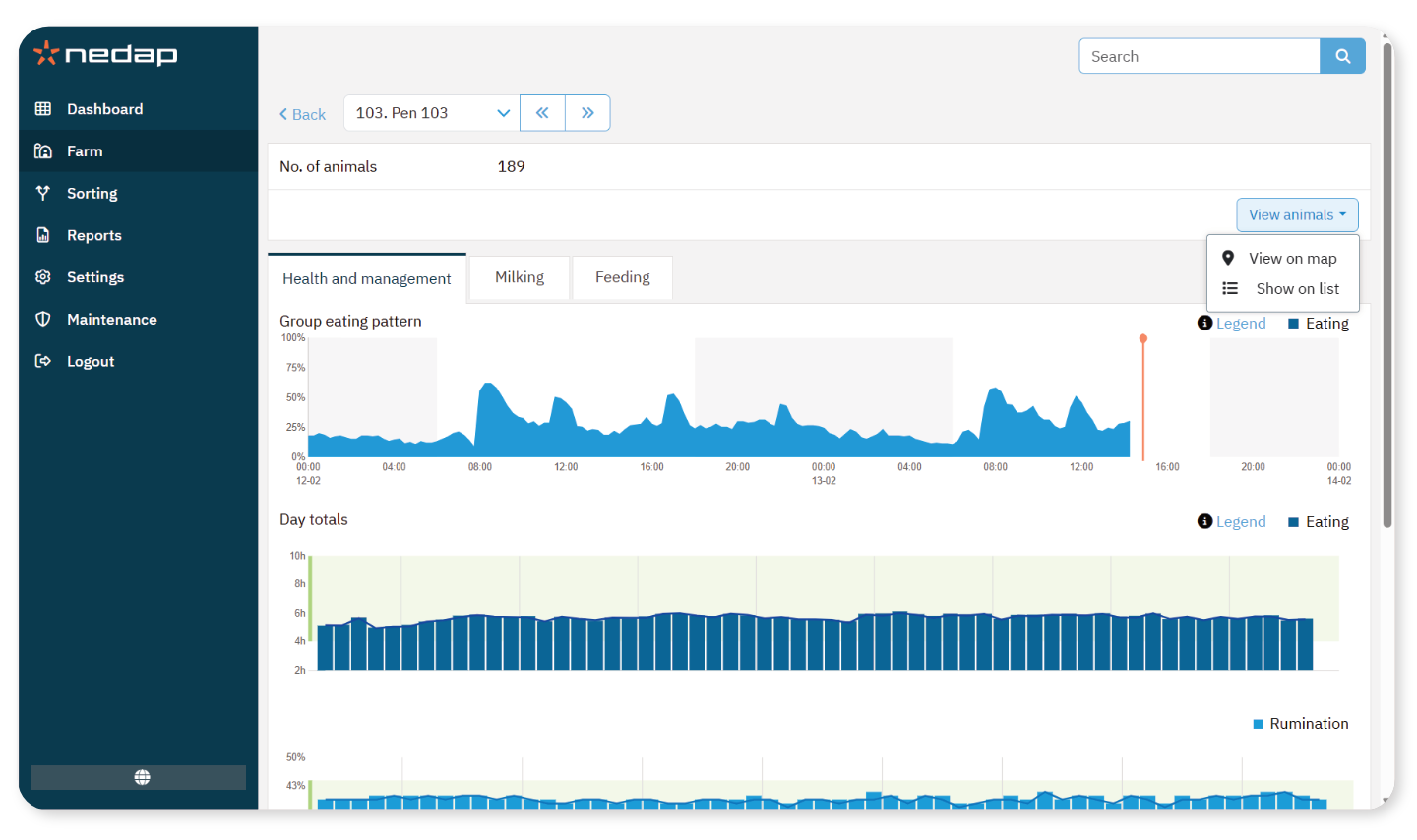Click info icon next to Group eating Legend

pyautogui.click(x=1204, y=323)
